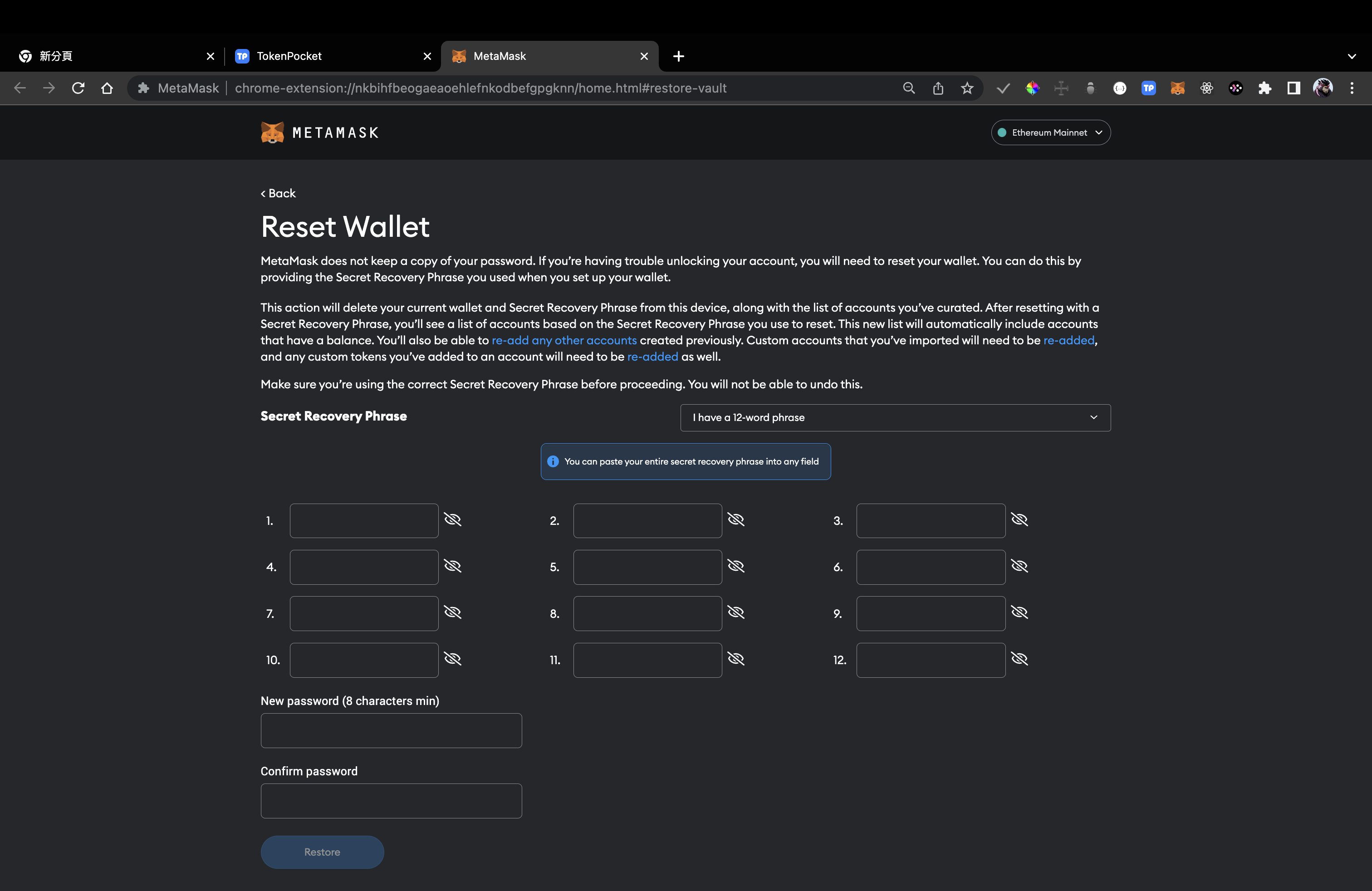Expand the 12-word phrase length dropdown
Screen dimensions: 1372x891
pyautogui.click(x=895, y=417)
